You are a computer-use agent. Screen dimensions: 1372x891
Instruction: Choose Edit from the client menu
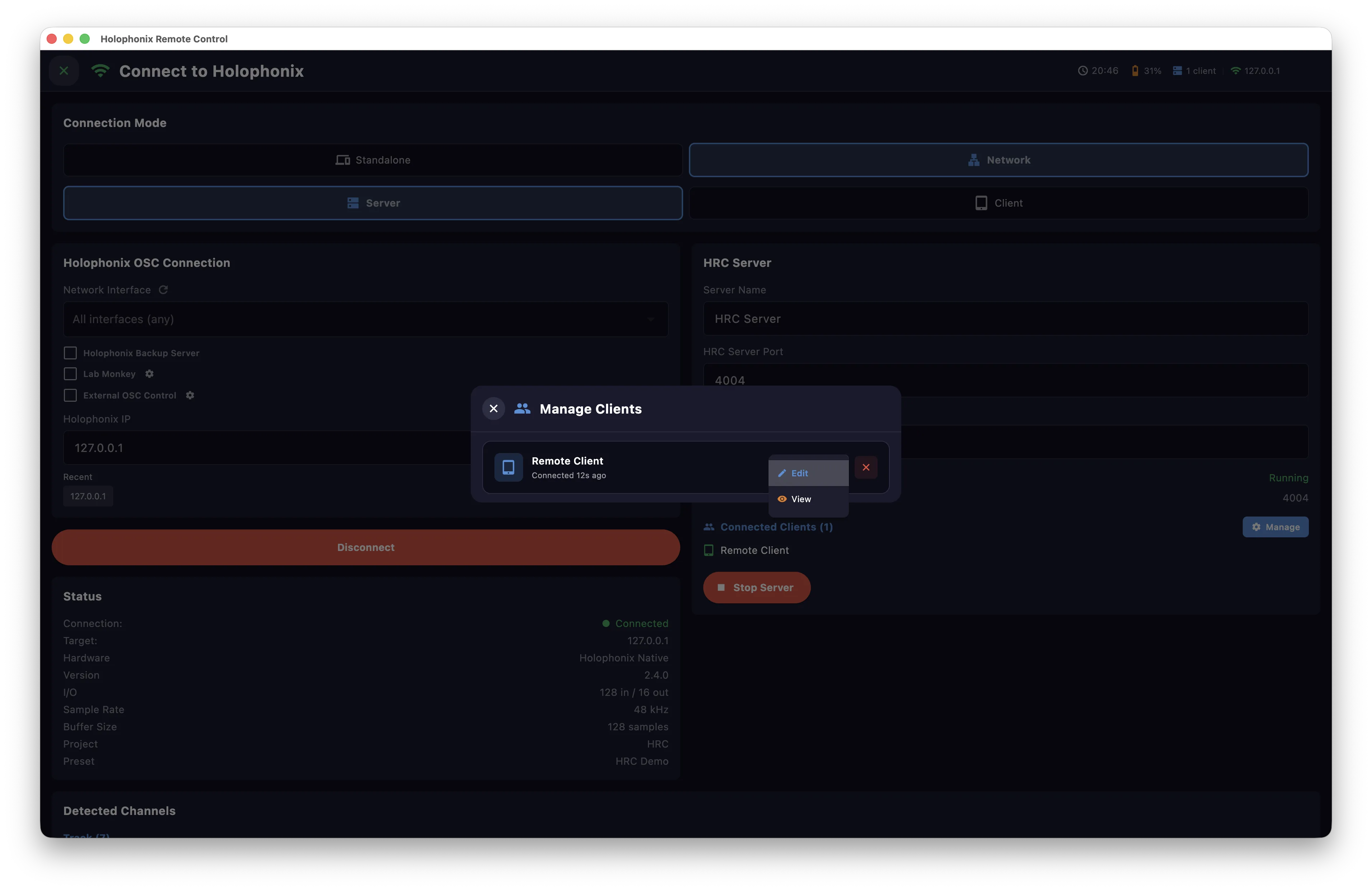(x=808, y=473)
